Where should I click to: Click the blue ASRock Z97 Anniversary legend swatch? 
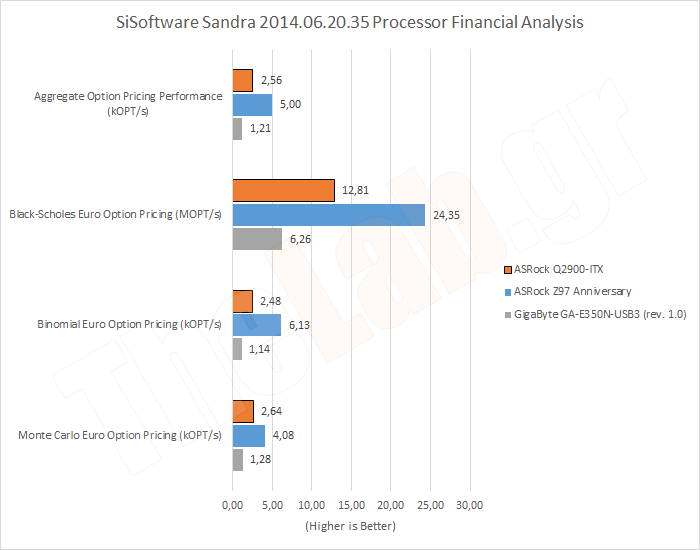click(508, 292)
